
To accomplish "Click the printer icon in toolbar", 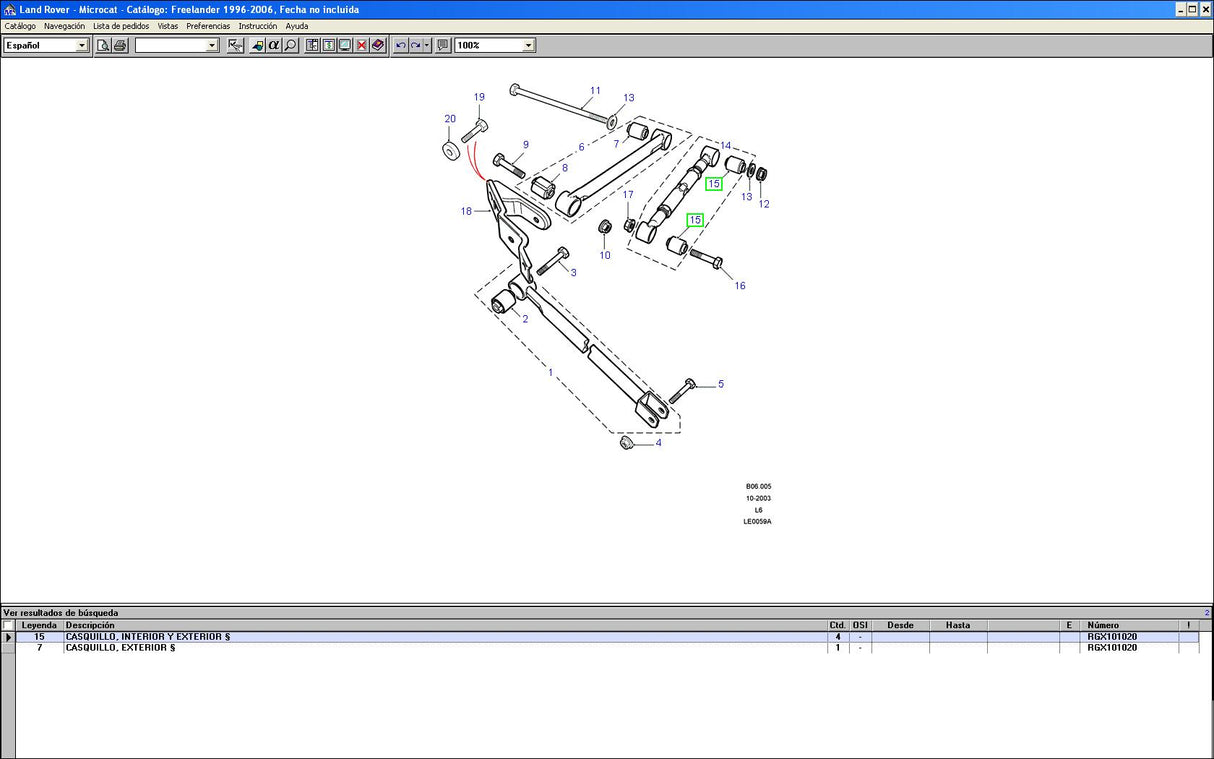I will pos(120,45).
